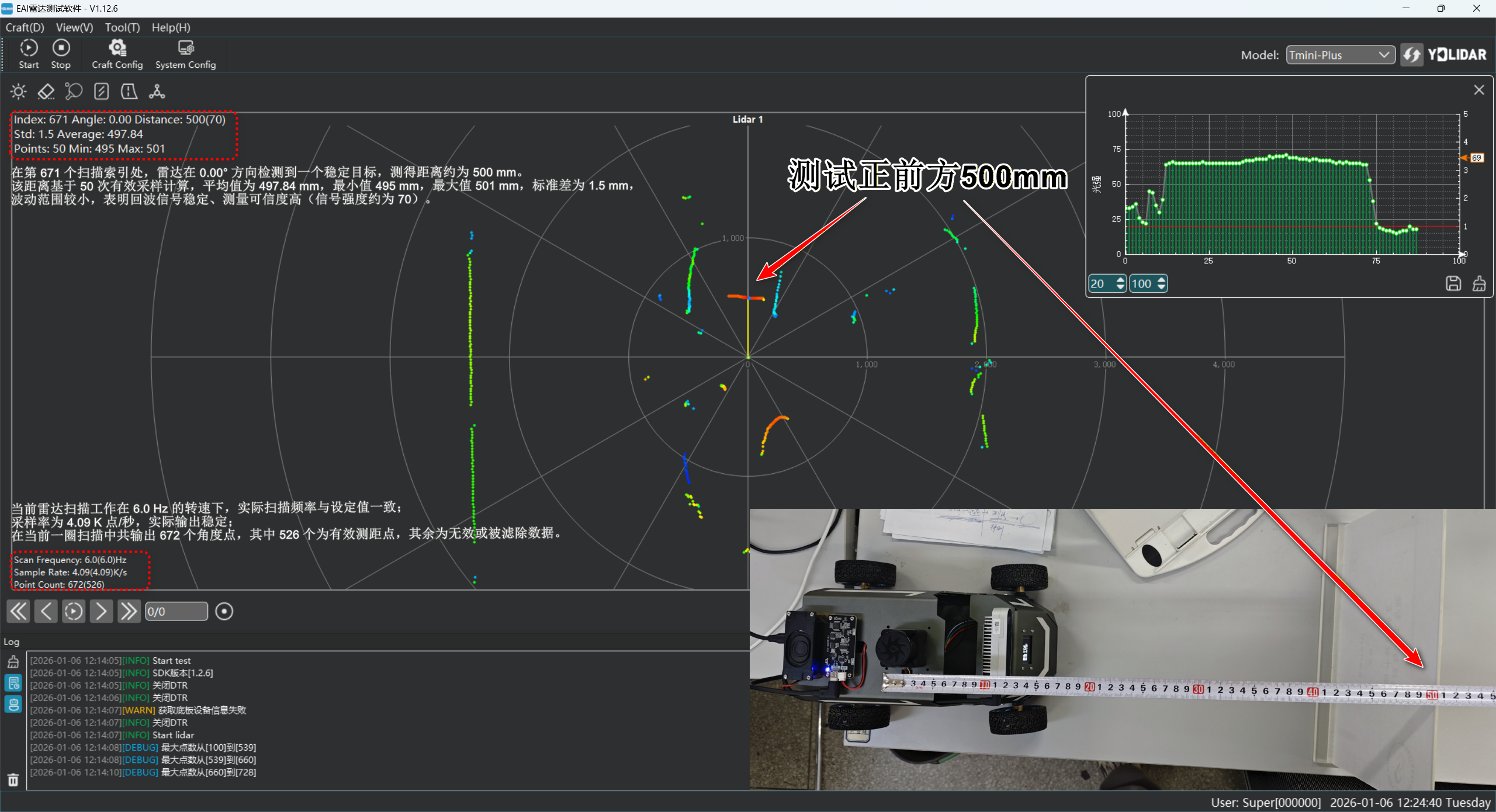Screen dimensions: 1496x812
Task: Click the network node topology icon
Action: (x=157, y=92)
